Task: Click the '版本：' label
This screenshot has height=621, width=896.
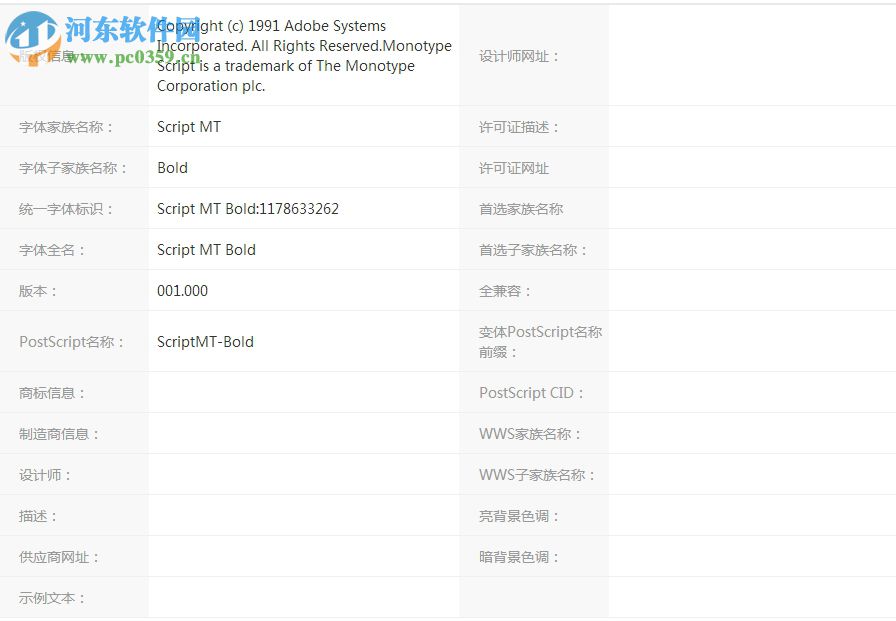Action: click(x=38, y=291)
